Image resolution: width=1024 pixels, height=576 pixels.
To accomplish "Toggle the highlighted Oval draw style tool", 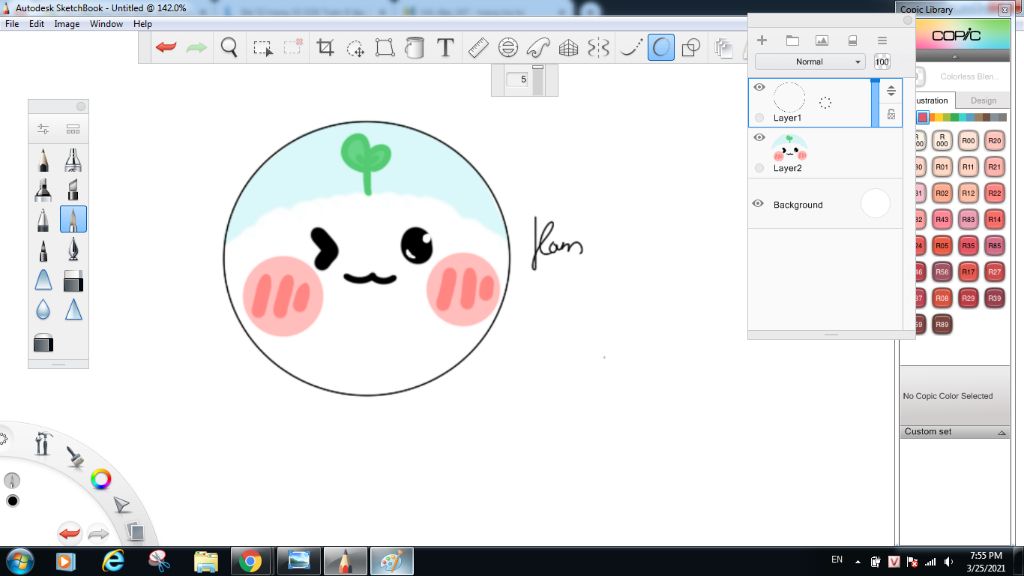I will click(661, 48).
